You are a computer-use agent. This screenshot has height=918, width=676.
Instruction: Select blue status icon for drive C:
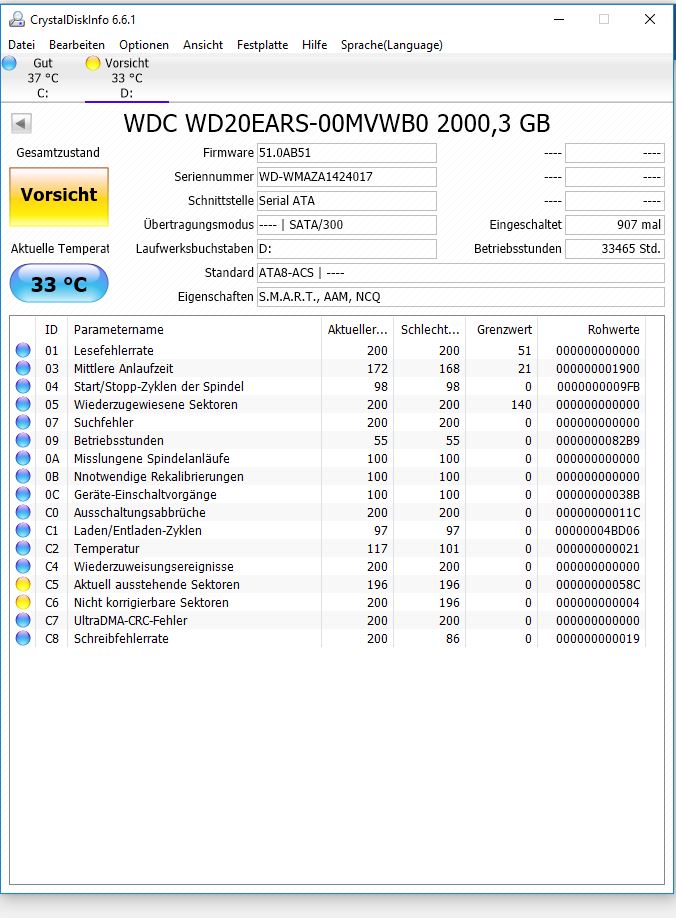pyautogui.click(x=9, y=63)
